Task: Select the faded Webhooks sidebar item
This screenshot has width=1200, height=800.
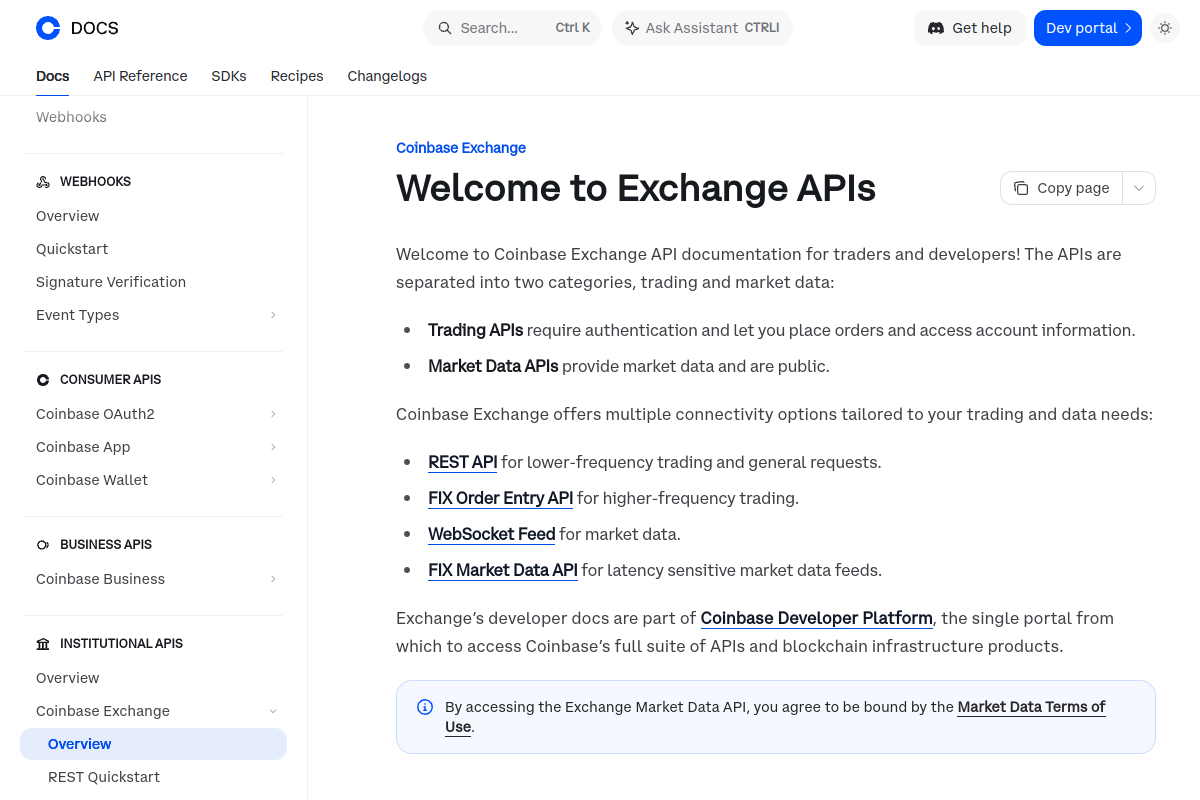Action: pos(71,117)
